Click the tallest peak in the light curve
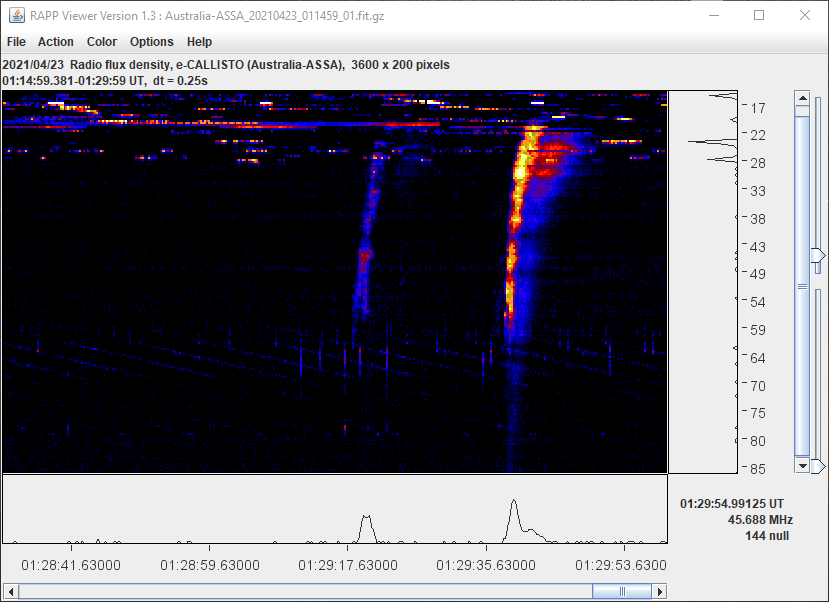The image size is (829, 602). click(x=513, y=505)
